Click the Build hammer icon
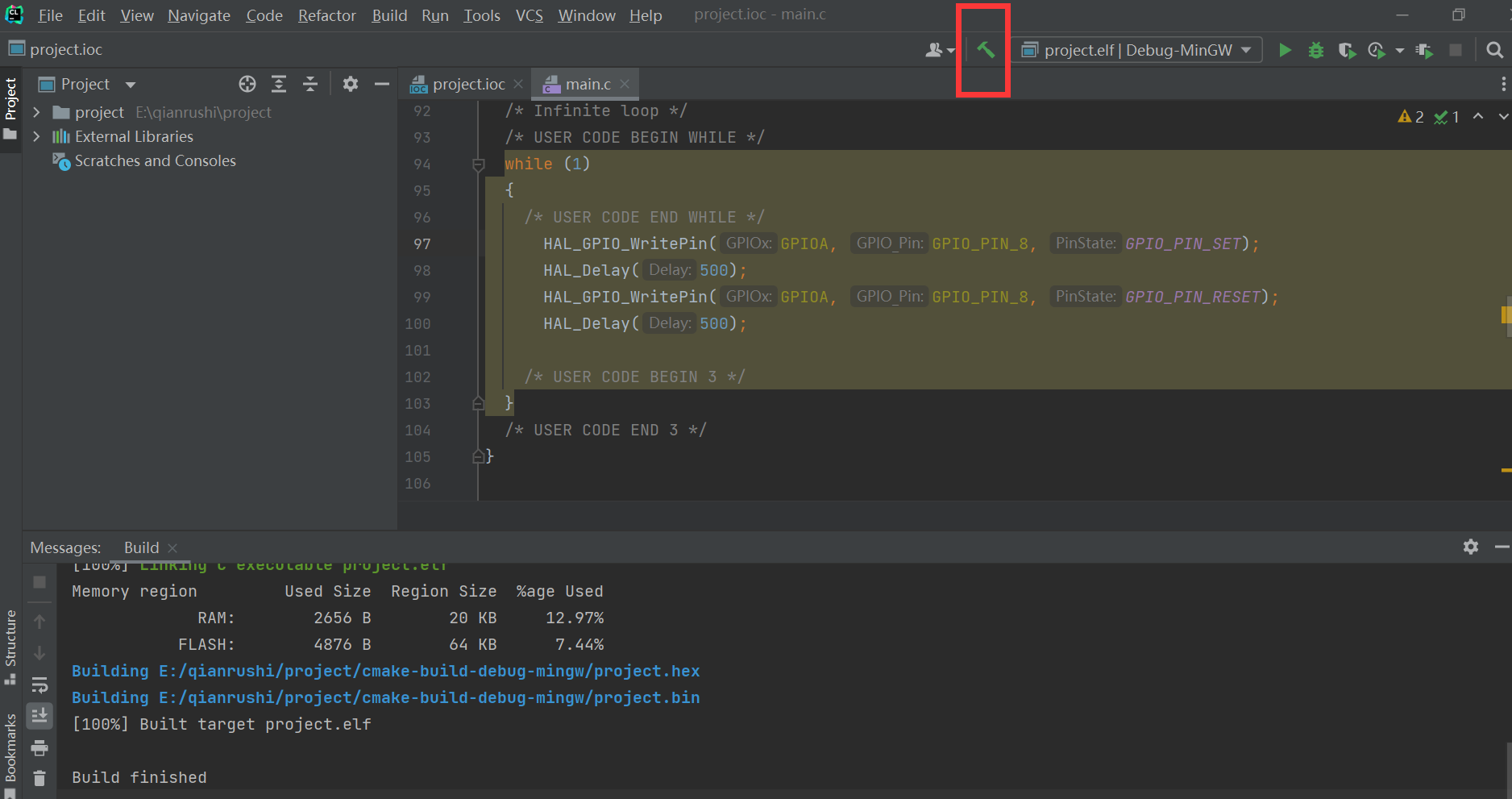 click(x=985, y=50)
